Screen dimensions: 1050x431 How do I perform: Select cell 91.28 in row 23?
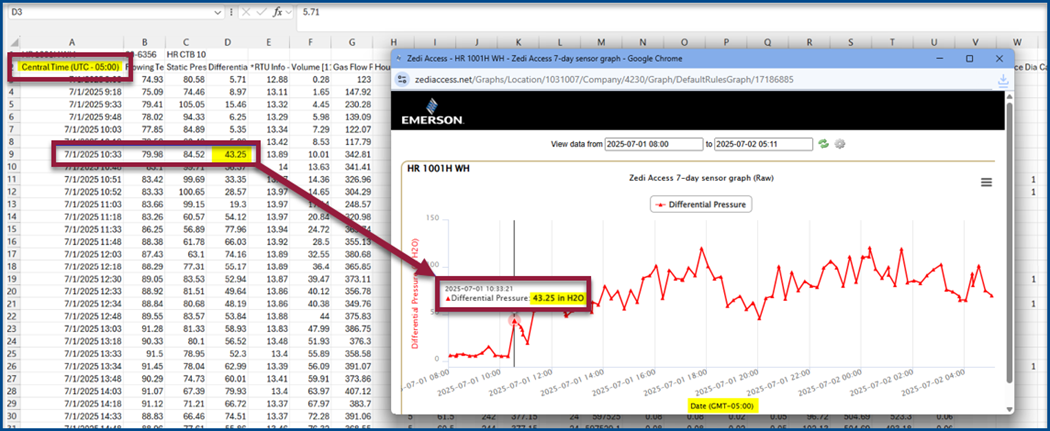tap(145, 329)
